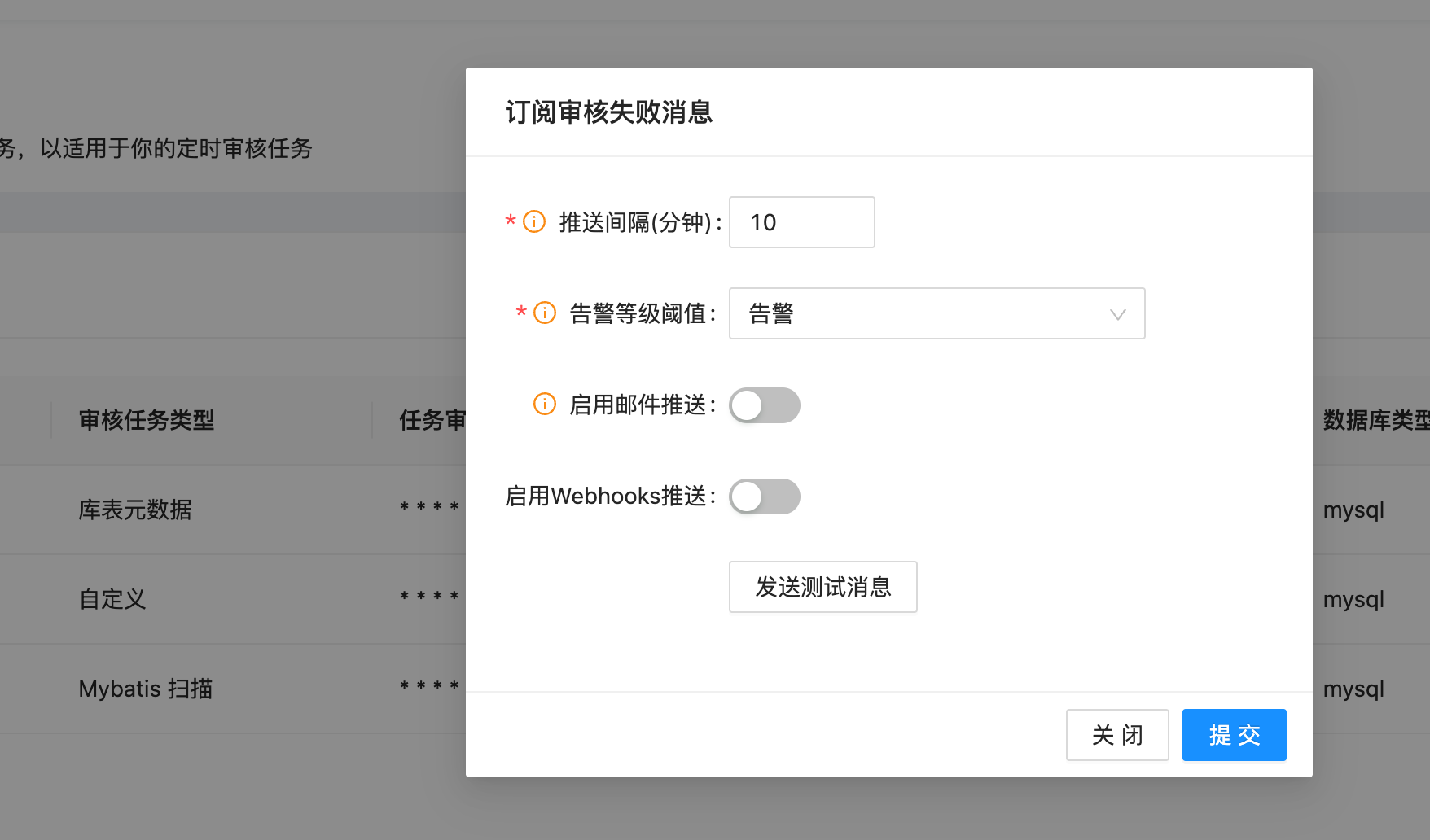Turn on email push notifications
Image resolution: width=1430 pixels, height=840 pixels.
coord(763,405)
